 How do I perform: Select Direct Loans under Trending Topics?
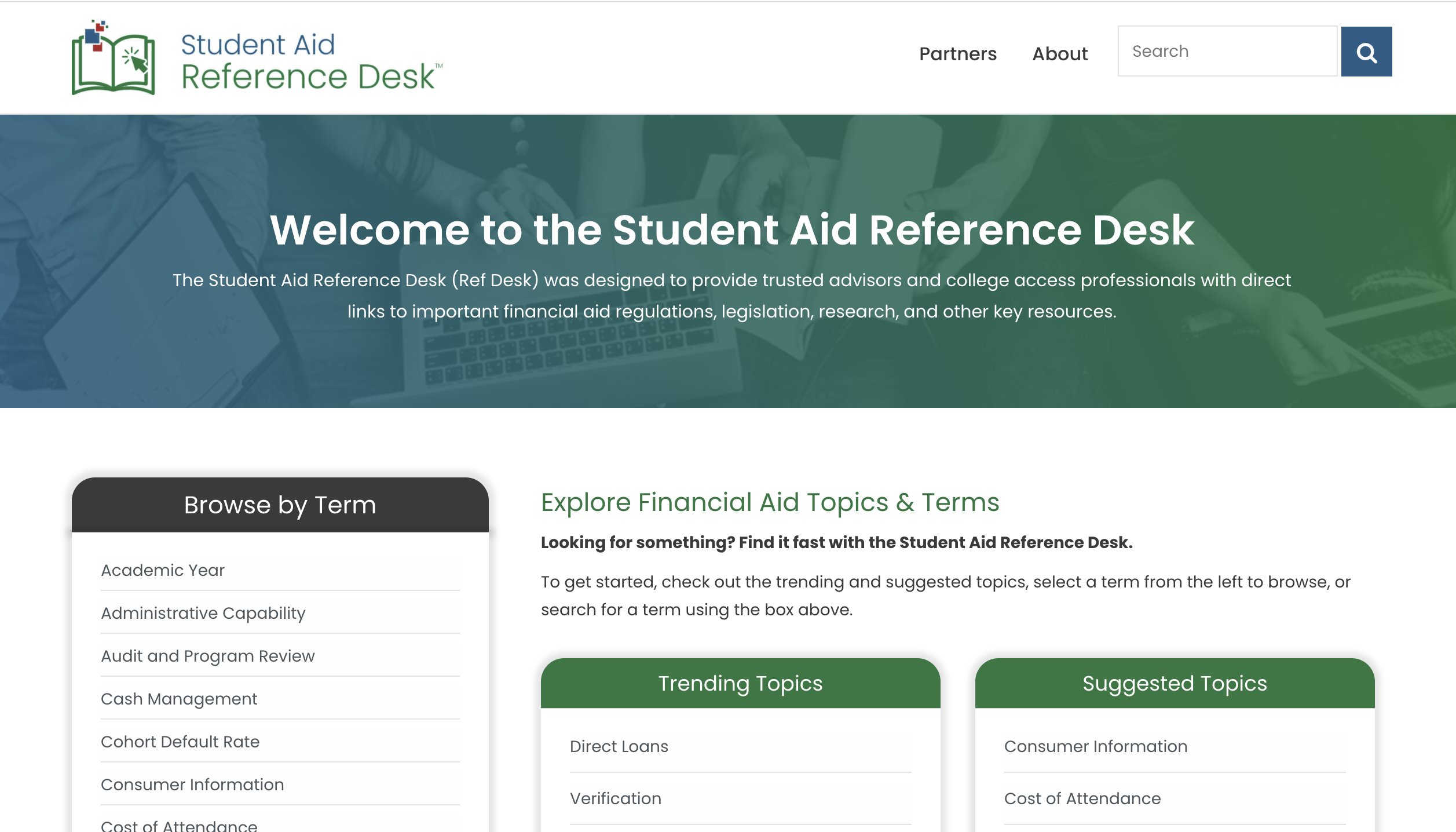619,747
